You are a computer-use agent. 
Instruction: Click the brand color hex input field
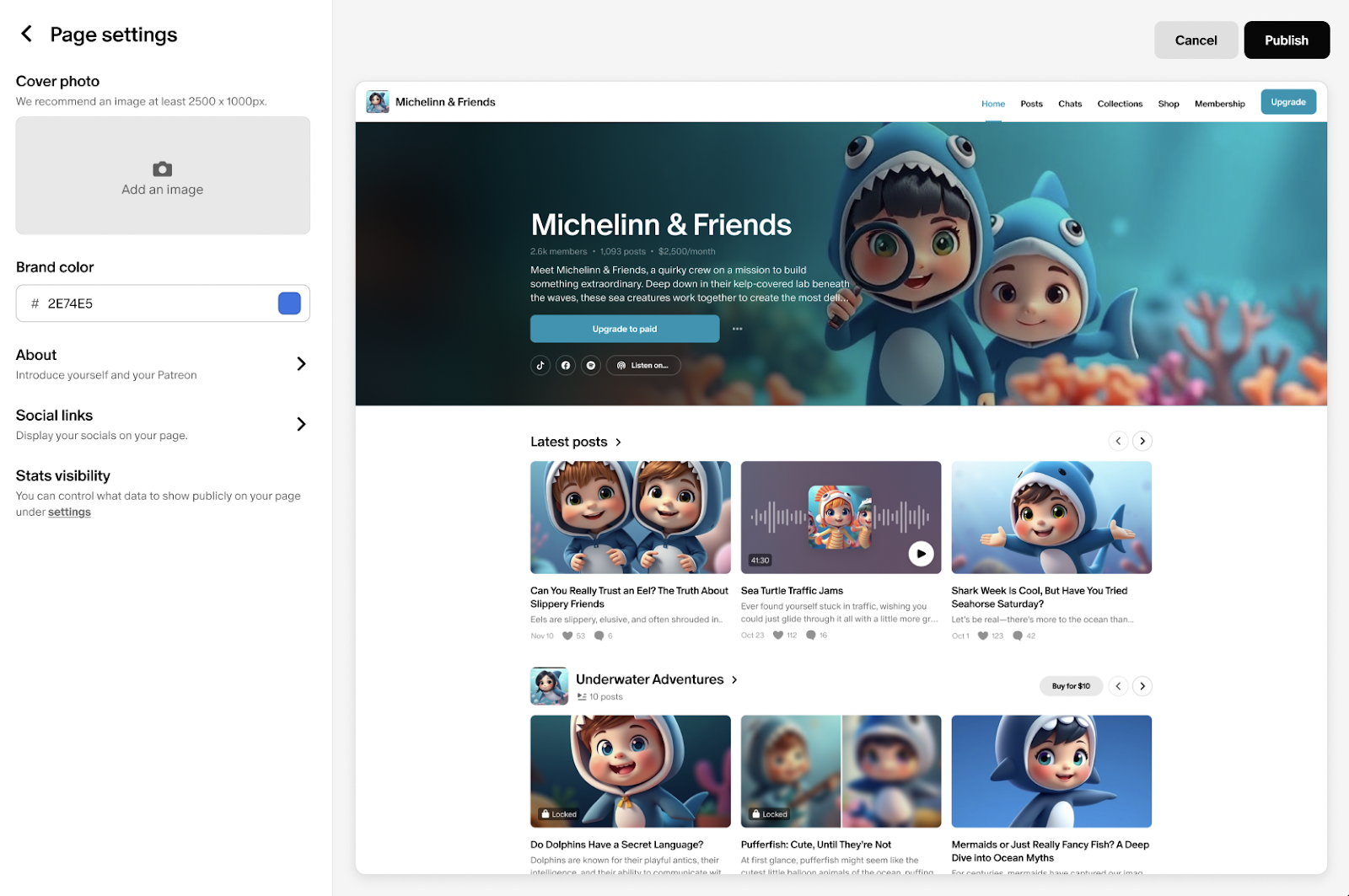point(163,303)
